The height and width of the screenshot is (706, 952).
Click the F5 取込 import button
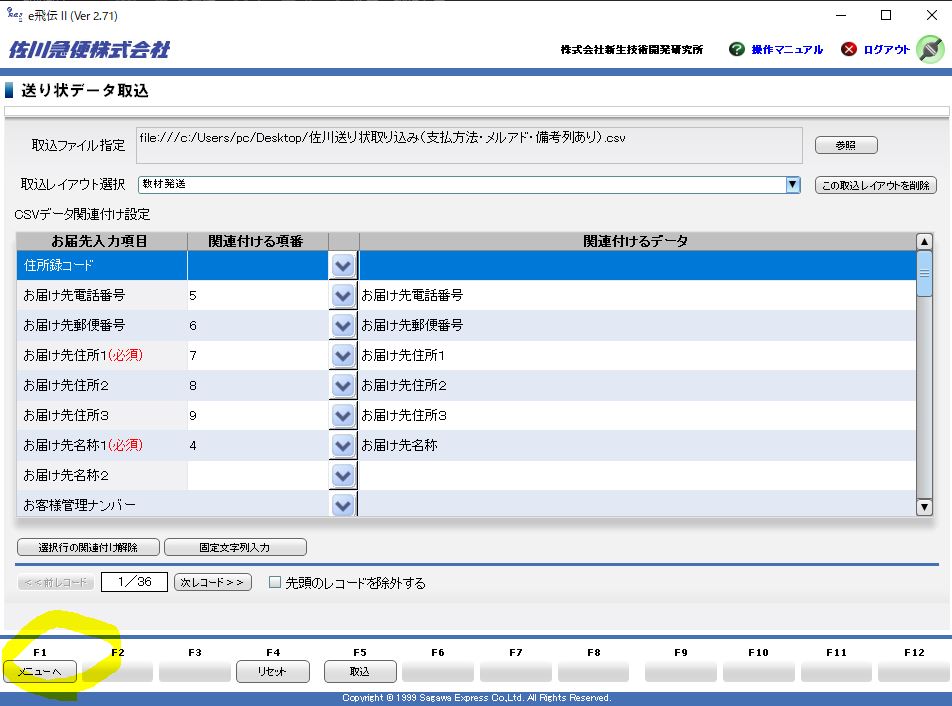[x=360, y=672]
